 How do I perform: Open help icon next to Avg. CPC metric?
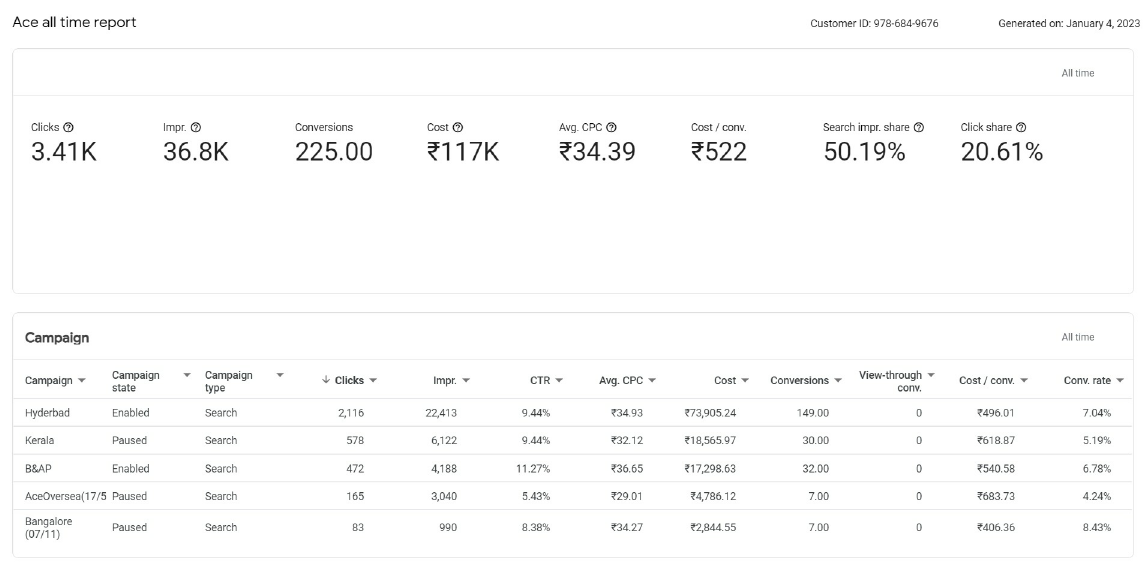coord(612,127)
